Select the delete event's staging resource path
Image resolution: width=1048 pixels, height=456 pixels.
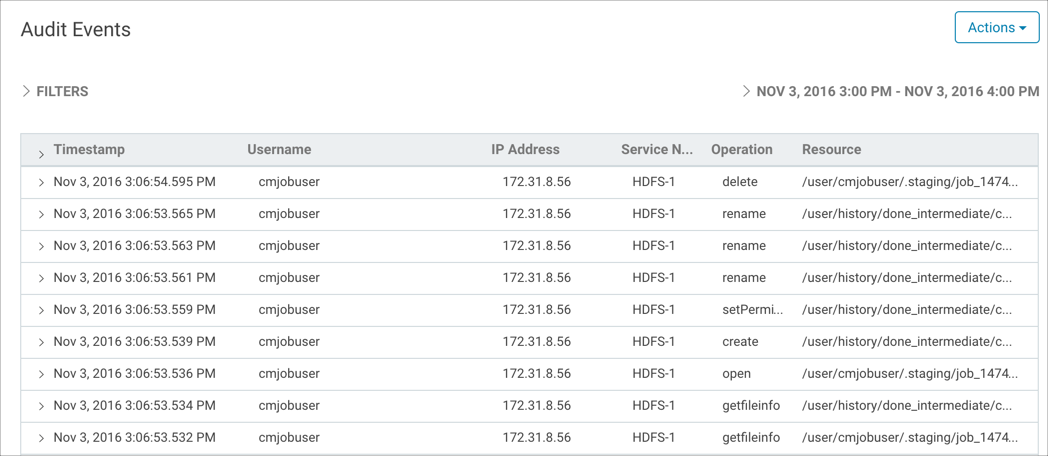pyautogui.click(x=909, y=182)
